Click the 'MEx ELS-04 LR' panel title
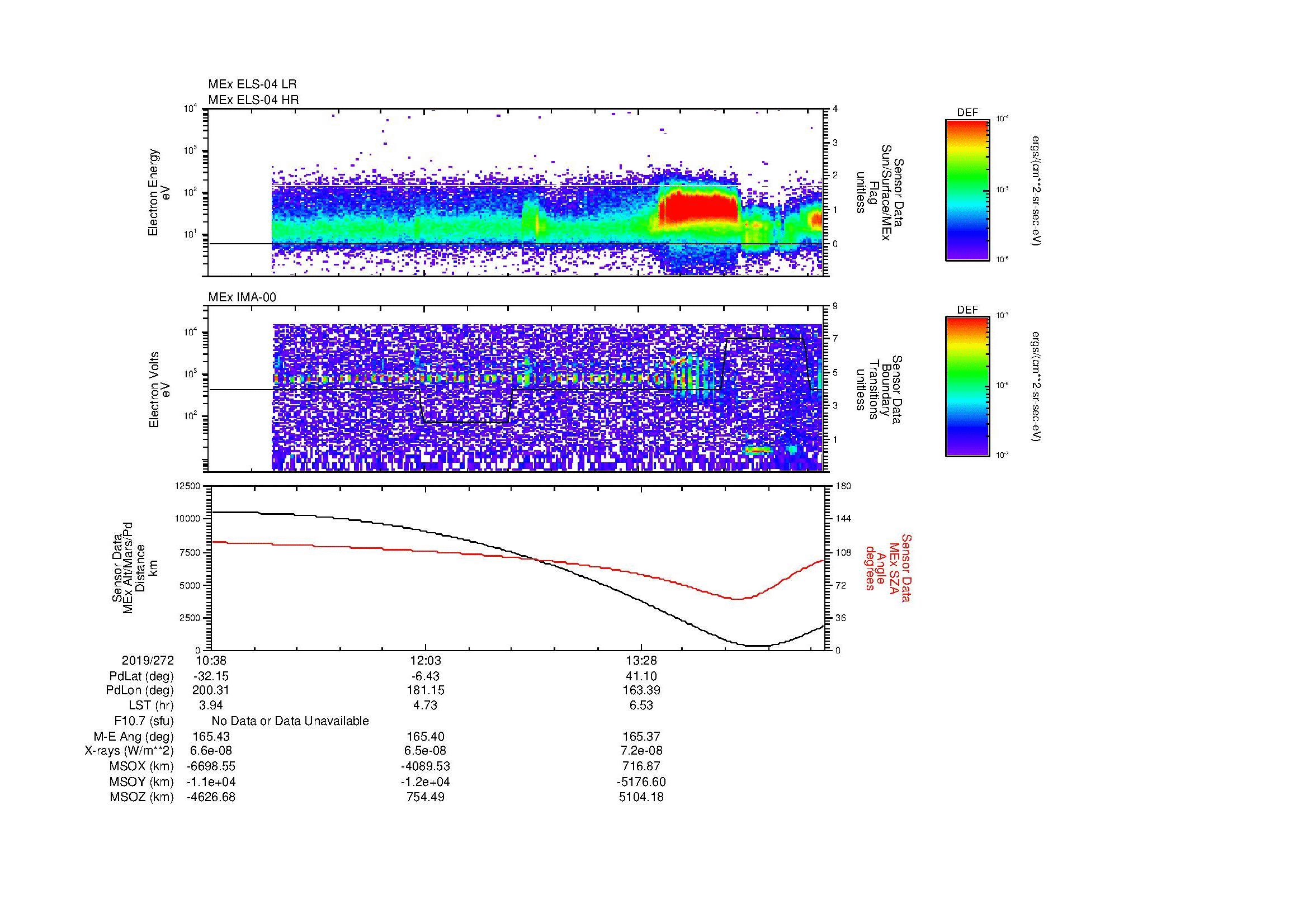Image resolution: width=1308 pixels, height=924 pixels. 252,84
